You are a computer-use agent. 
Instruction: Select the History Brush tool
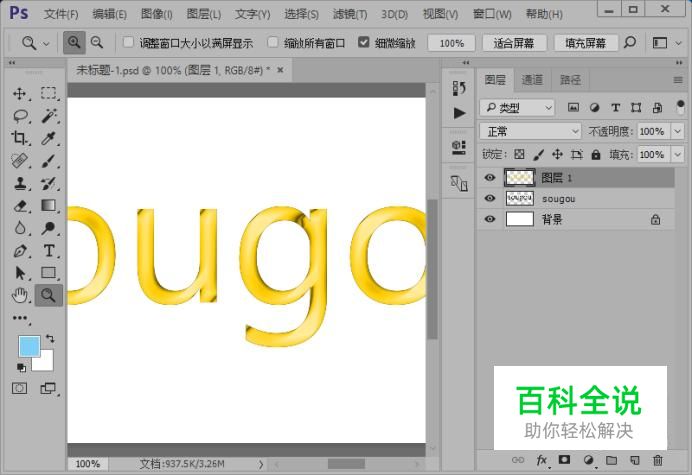tap(49, 183)
